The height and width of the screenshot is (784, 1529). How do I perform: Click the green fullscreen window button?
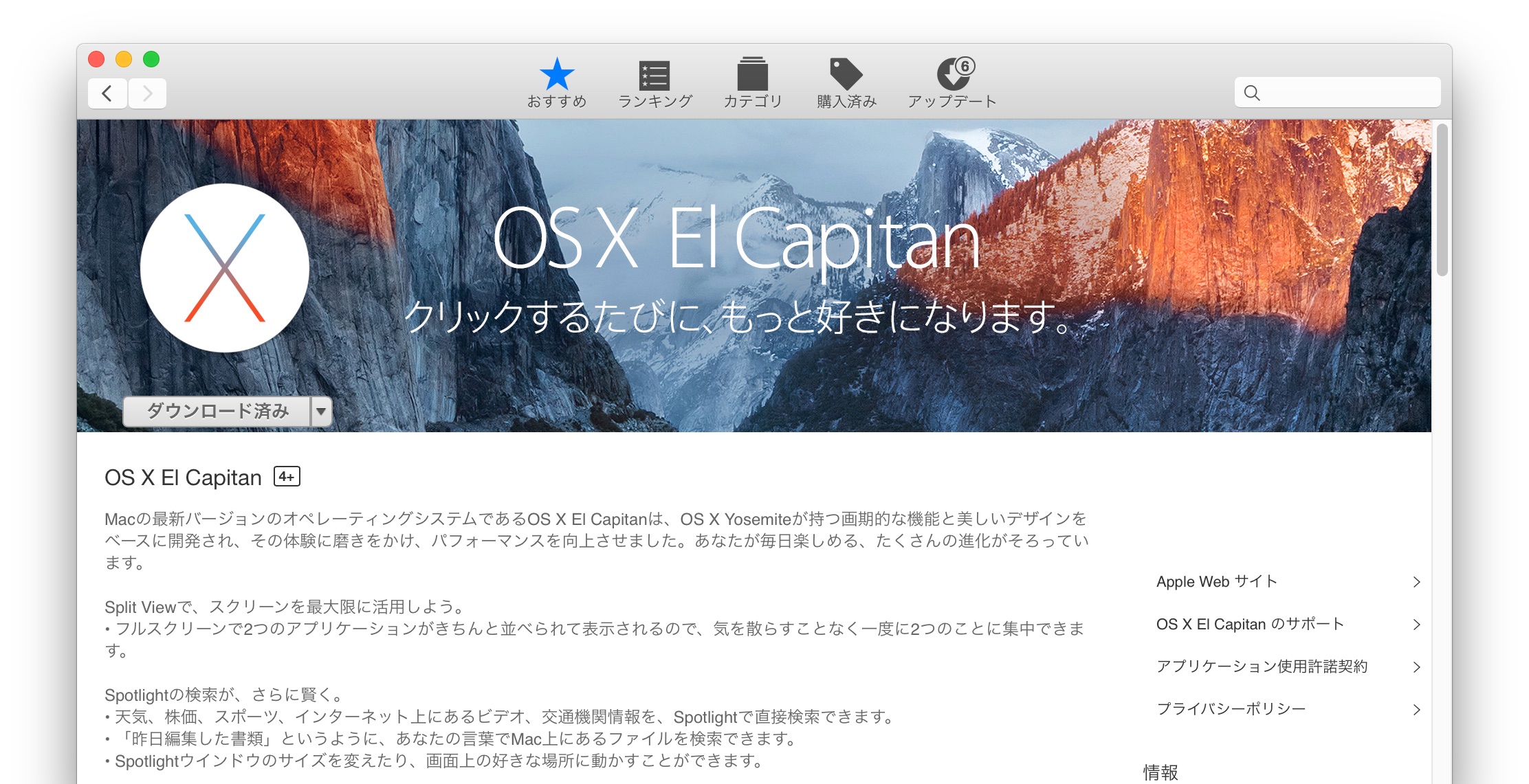[x=151, y=59]
